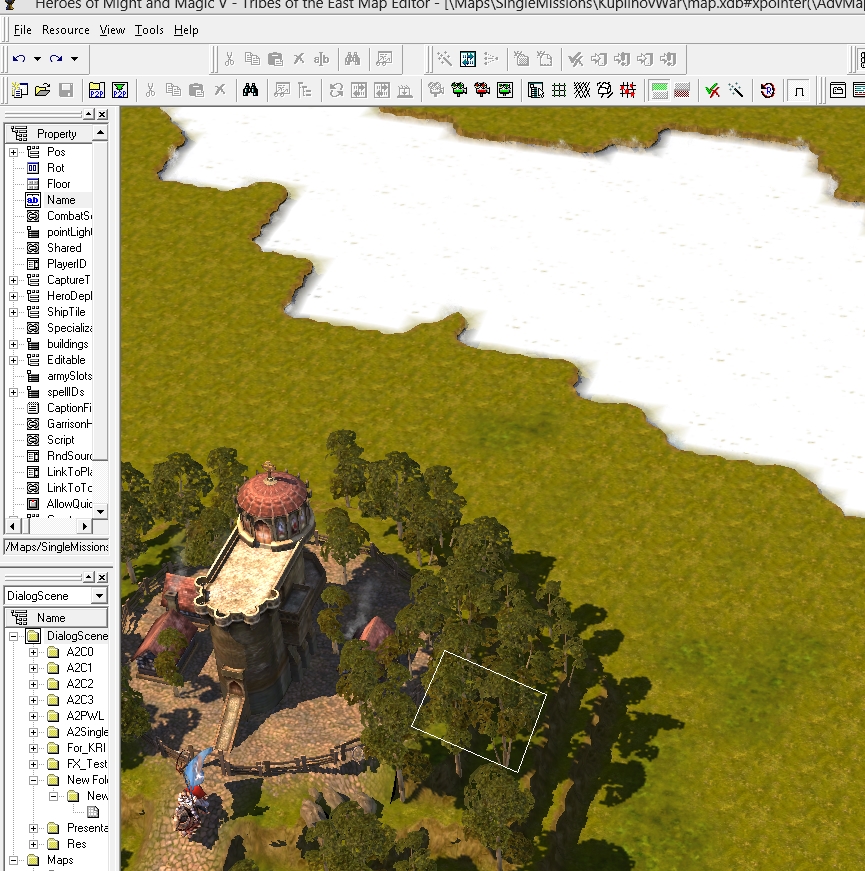
Task: Expand the A2C0 folder
Action: (x=33, y=653)
